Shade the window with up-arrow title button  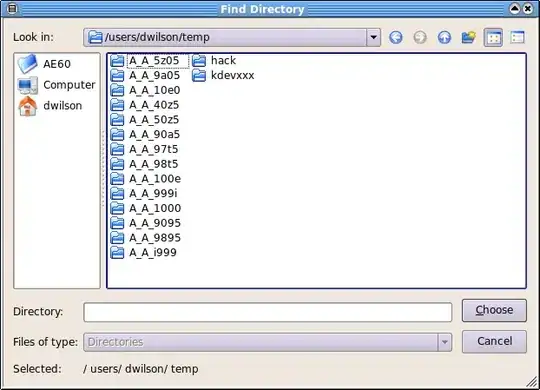point(515,9)
